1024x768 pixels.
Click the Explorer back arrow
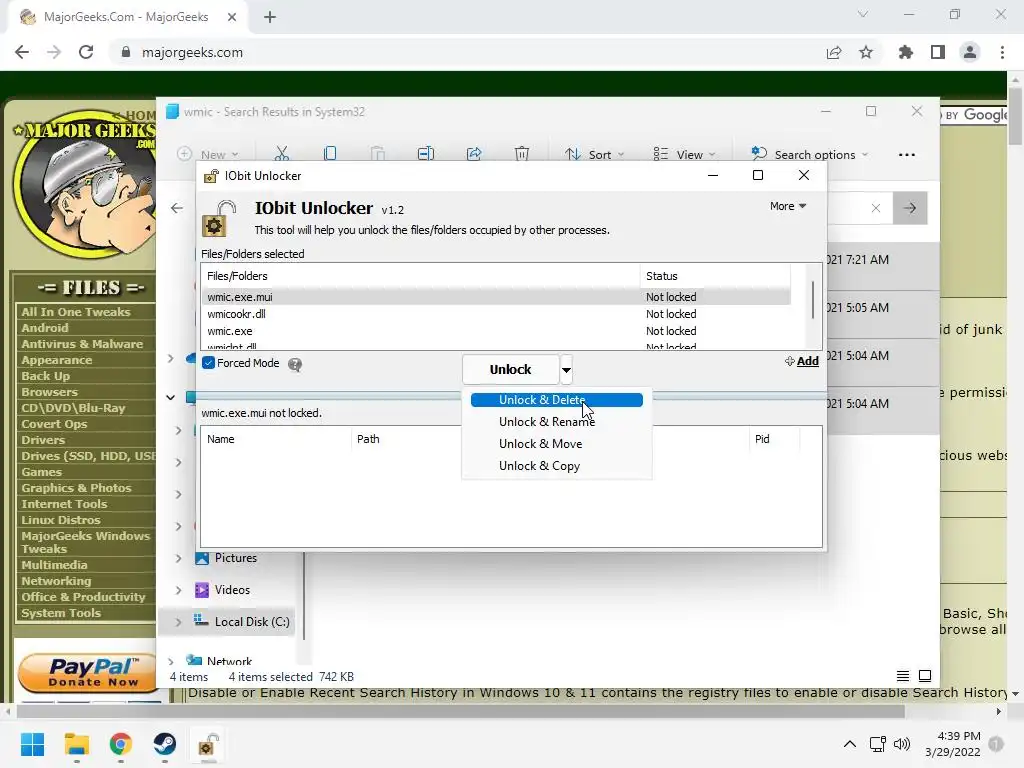click(x=177, y=208)
